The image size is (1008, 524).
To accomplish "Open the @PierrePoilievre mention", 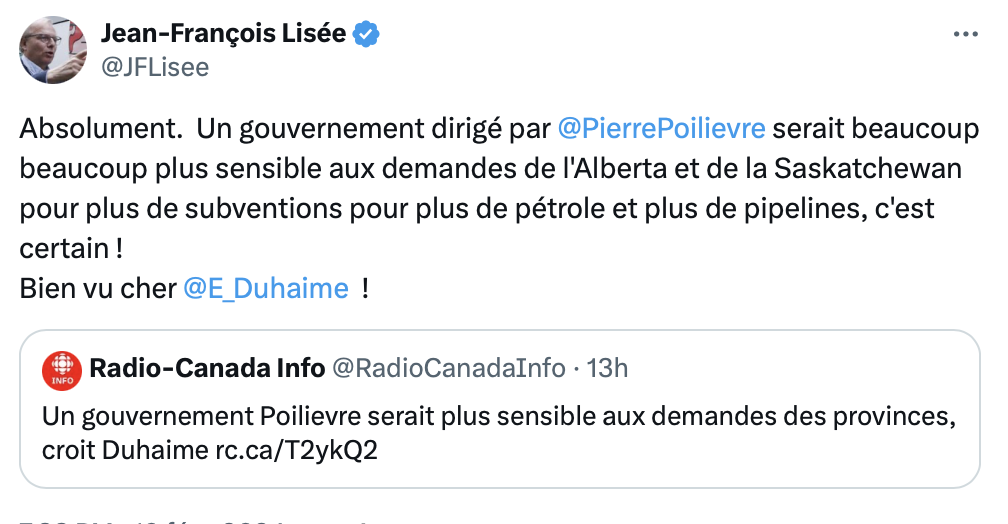I will [x=662, y=129].
